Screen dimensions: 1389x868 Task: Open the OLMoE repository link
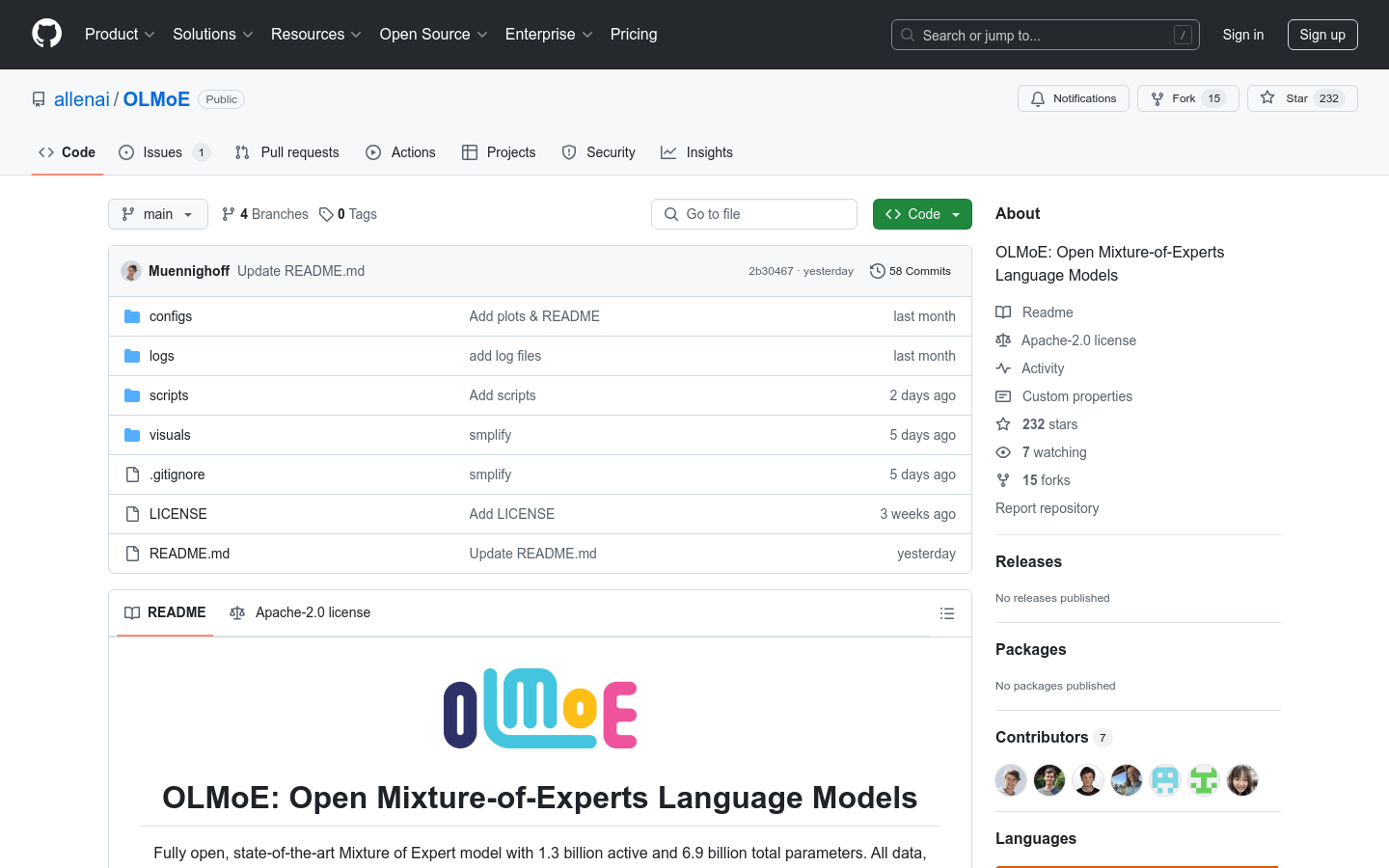pyautogui.click(x=156, y=99)
